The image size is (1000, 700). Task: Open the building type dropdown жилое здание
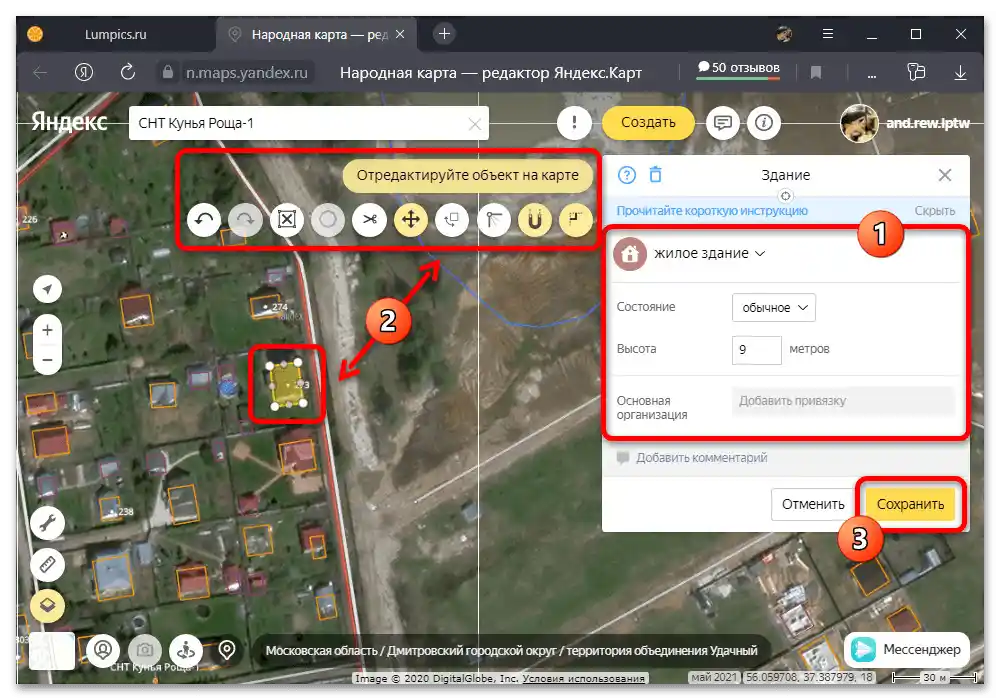(709, 253)
